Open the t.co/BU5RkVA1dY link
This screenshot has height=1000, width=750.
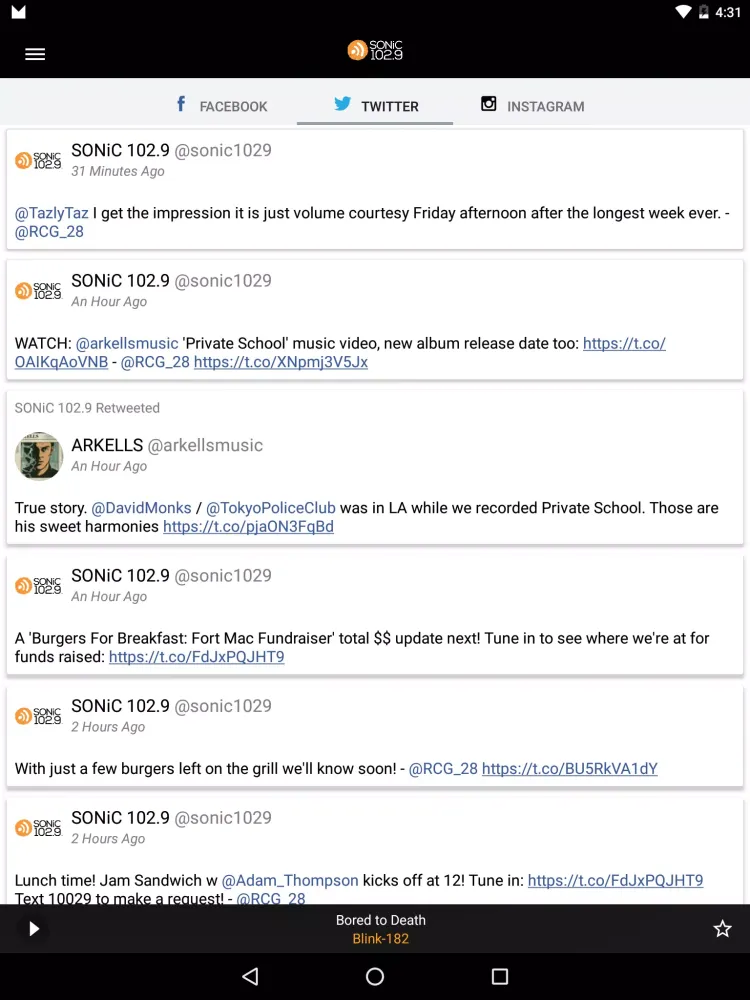click(570, 769)
